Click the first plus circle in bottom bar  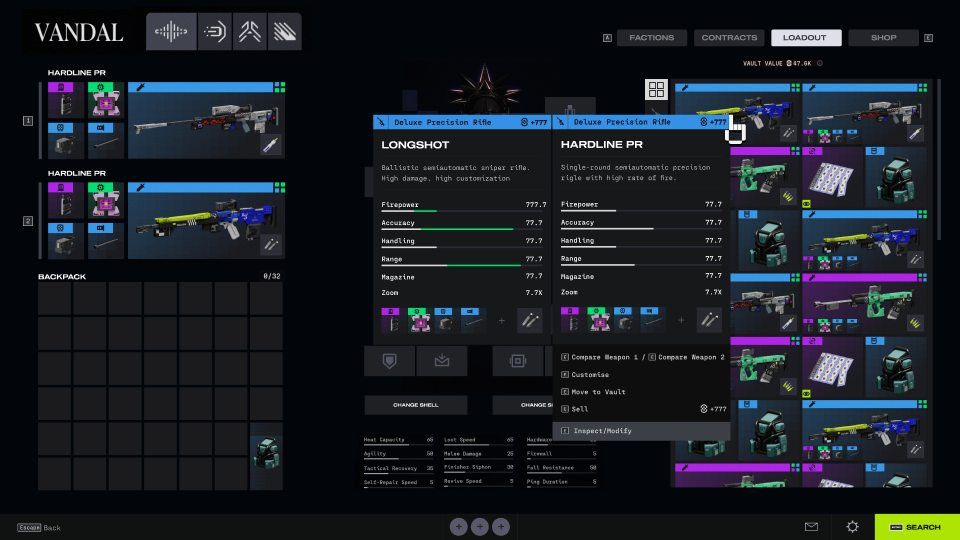(459, 527)
